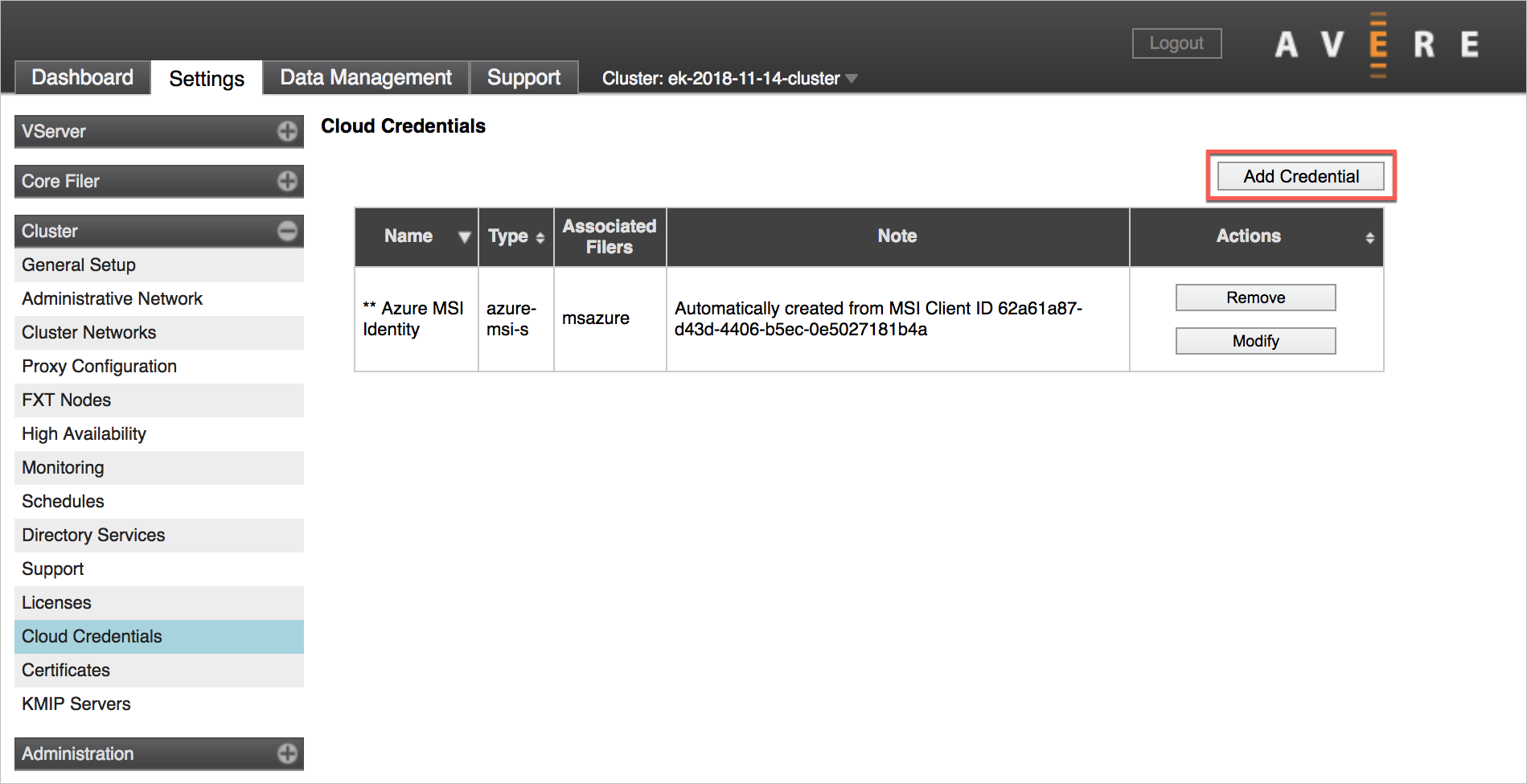
Task: Click the MSI Client ID note text
Action: pos(878,319)
